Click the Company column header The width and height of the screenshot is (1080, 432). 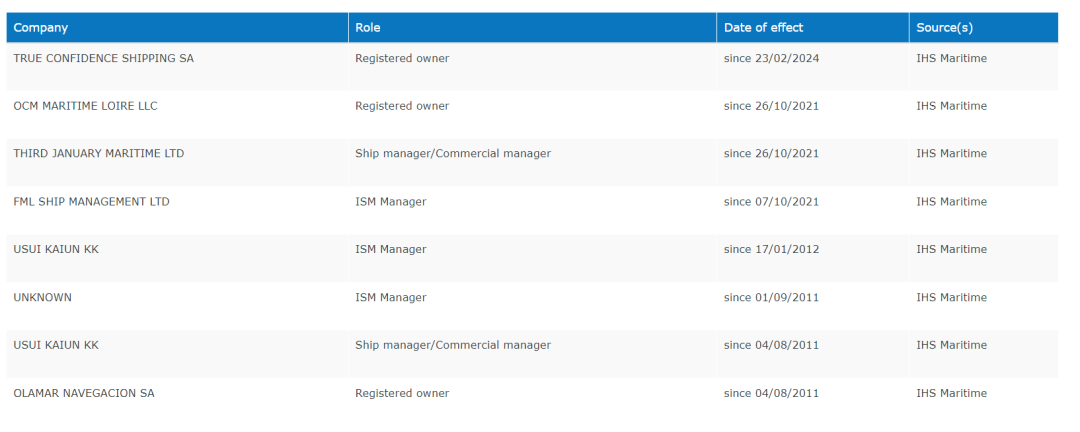tap(41, 28)
